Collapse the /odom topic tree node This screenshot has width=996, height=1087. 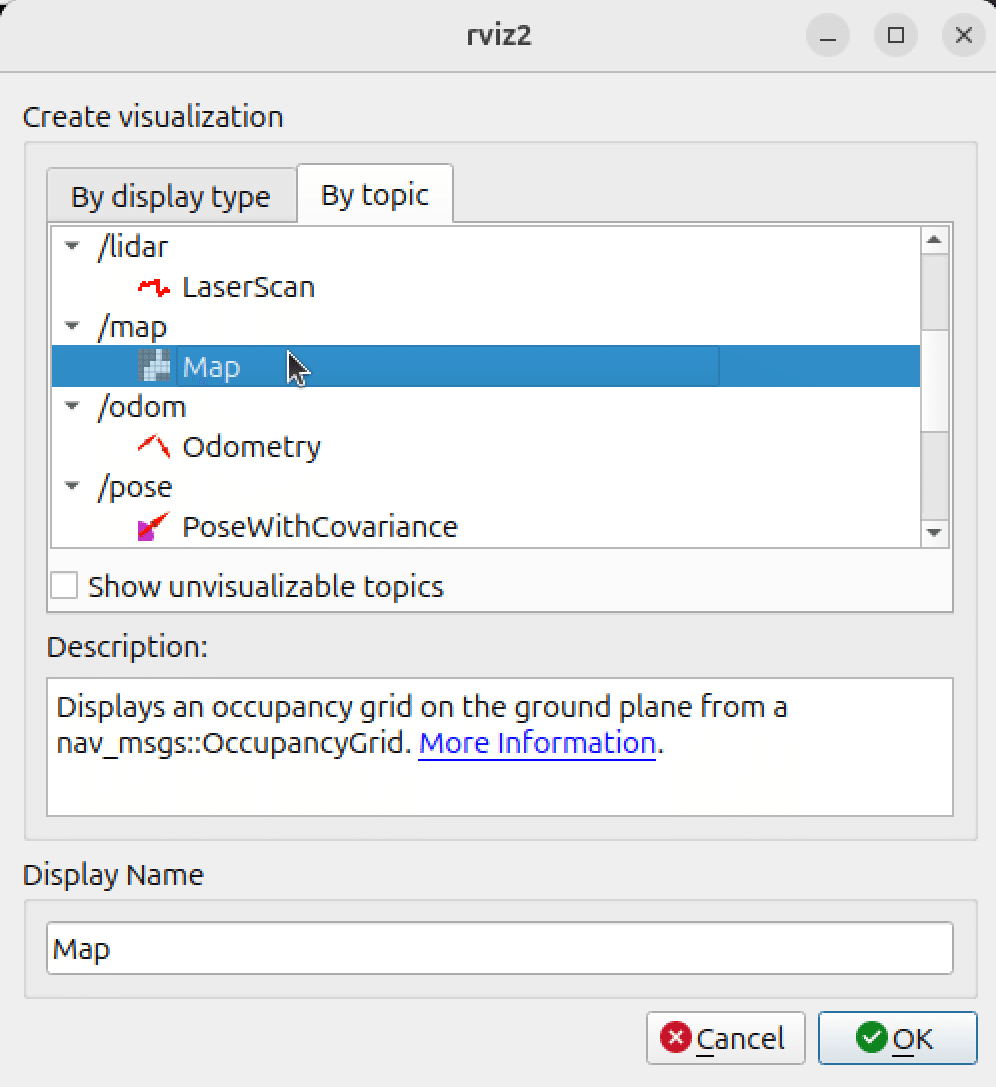pyautogui.click(x=72, y=406)
